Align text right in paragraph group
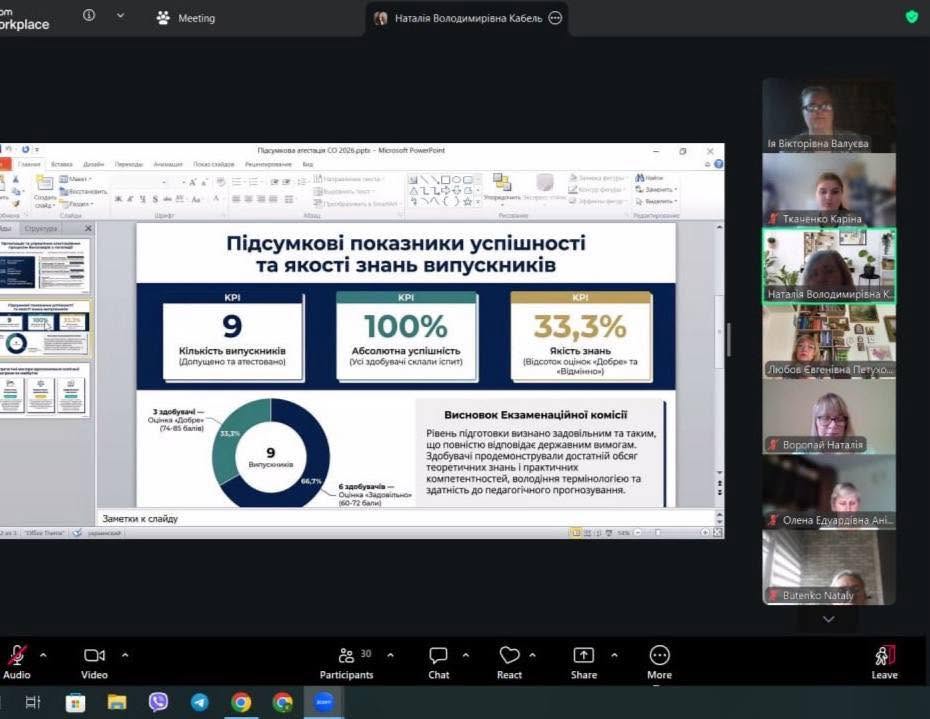Screen dimensions: 930x719 [x=261, y=199]
